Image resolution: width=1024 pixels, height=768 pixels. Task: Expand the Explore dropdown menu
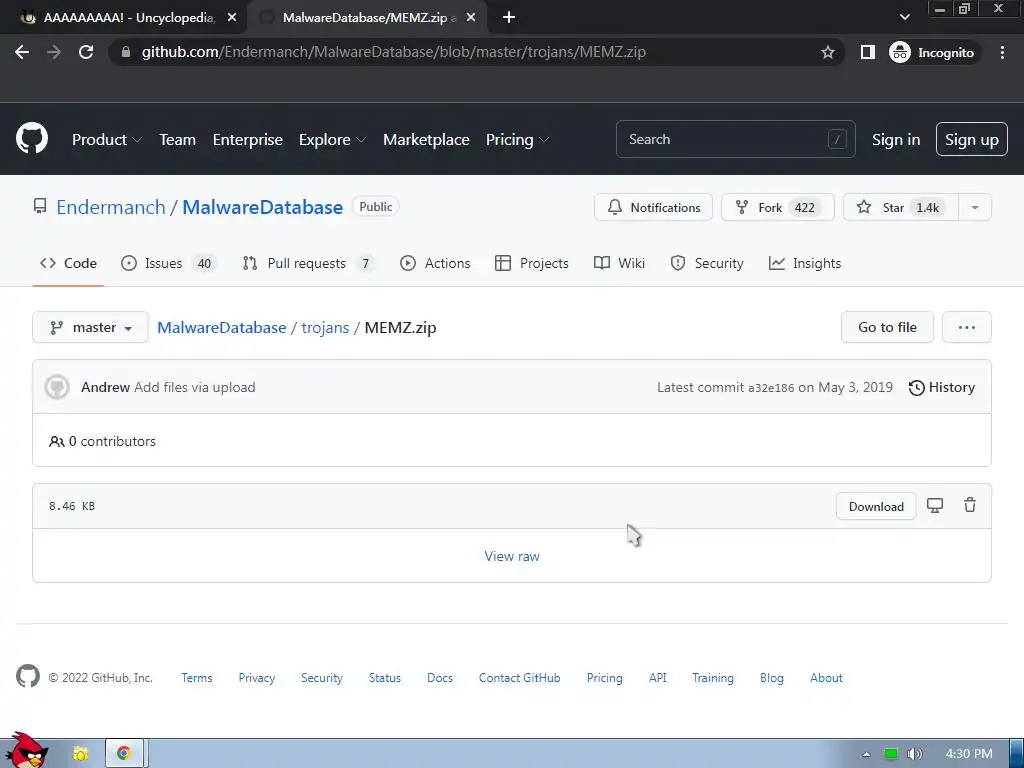[332, 140]
